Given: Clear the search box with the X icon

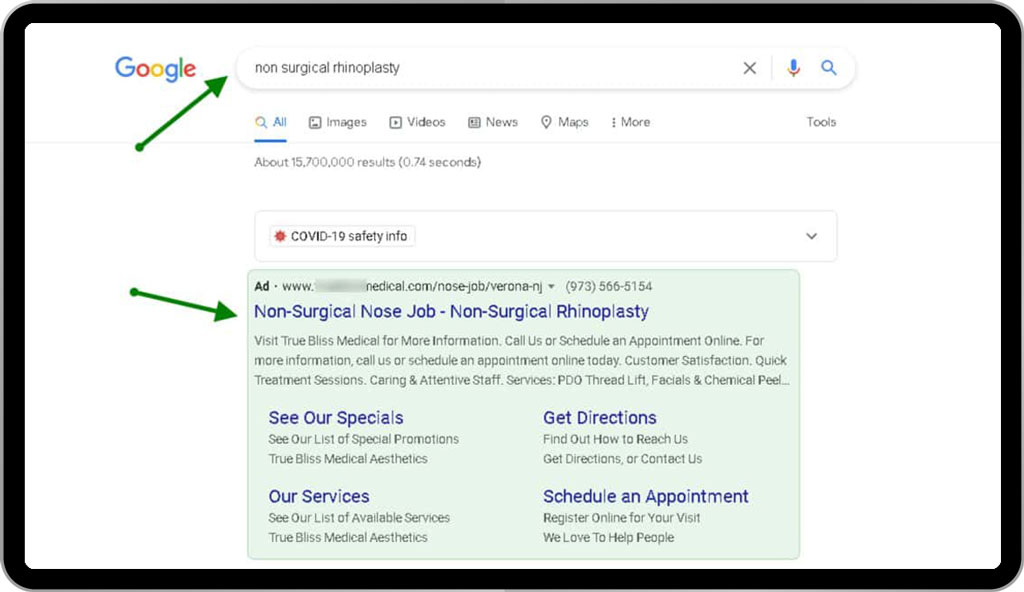Looking at the screenshot, I should coord(750,68).
